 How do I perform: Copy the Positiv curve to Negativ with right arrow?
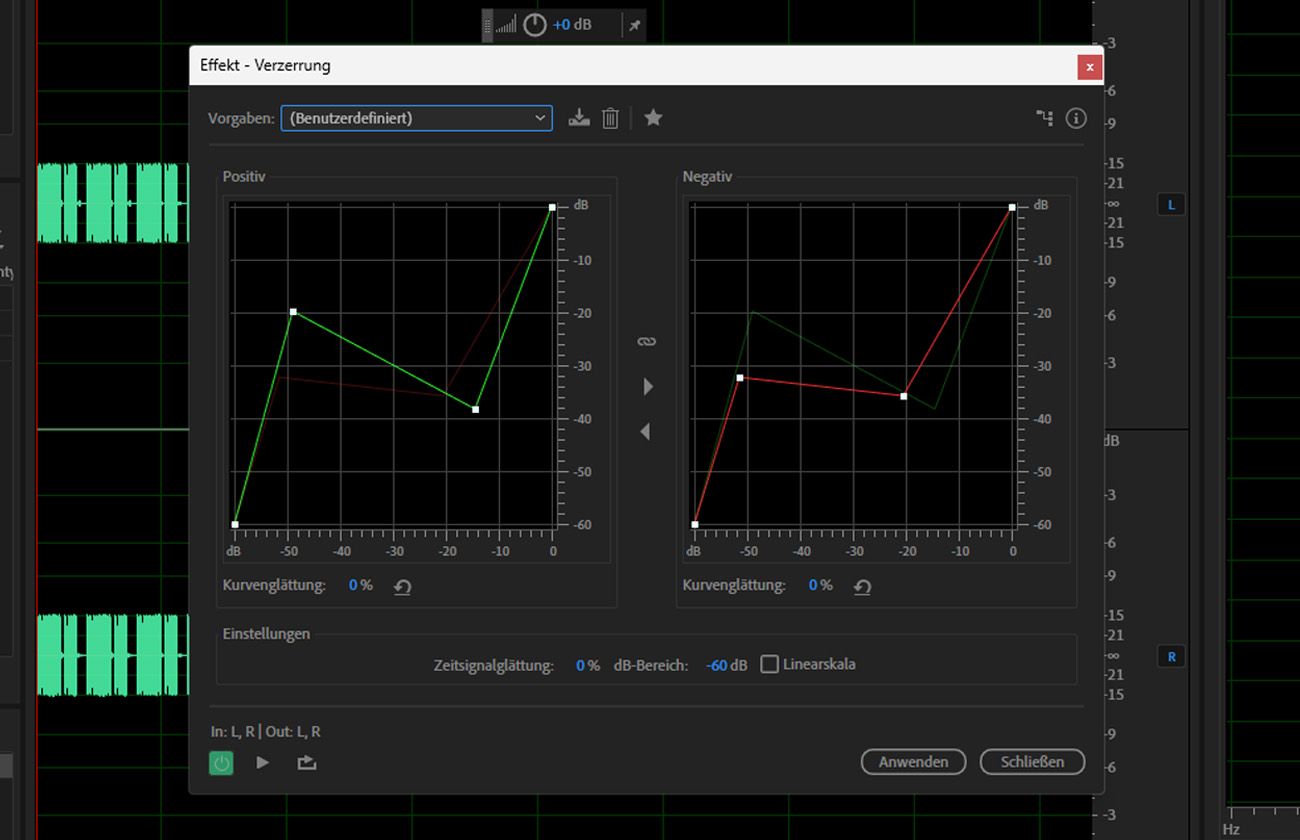click(x=648, y=386)
